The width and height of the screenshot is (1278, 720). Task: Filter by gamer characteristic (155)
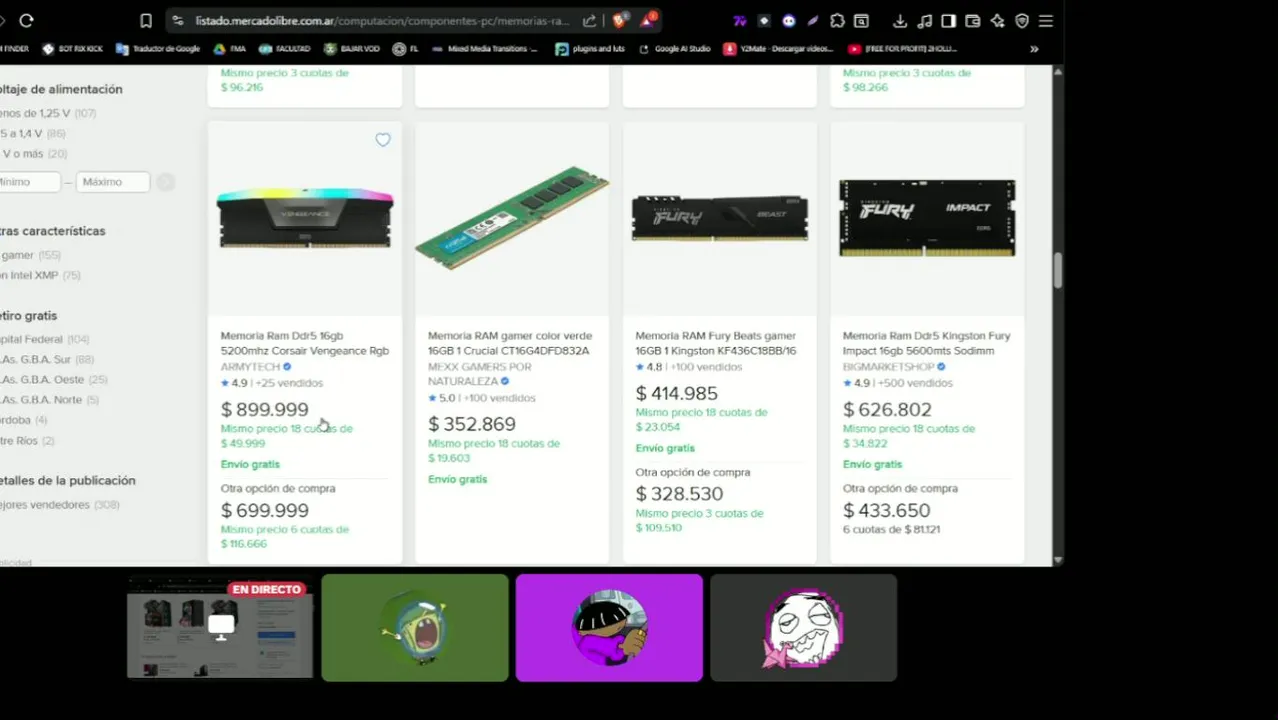point(30,255)
